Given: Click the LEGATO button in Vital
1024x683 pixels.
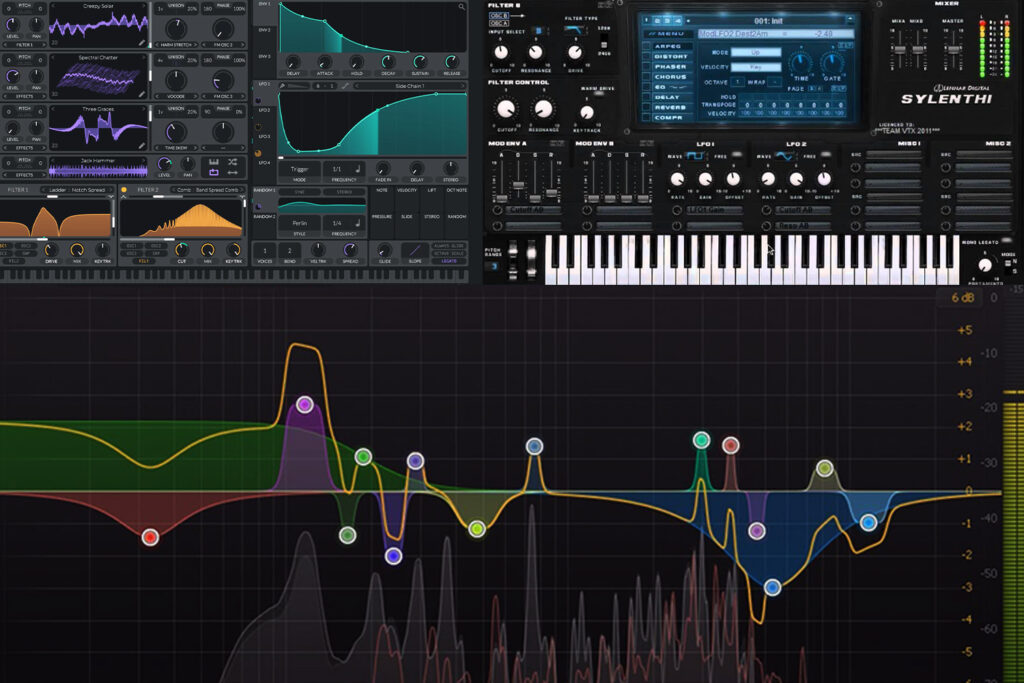Looking at the screenshot, I should pos(449,261).
